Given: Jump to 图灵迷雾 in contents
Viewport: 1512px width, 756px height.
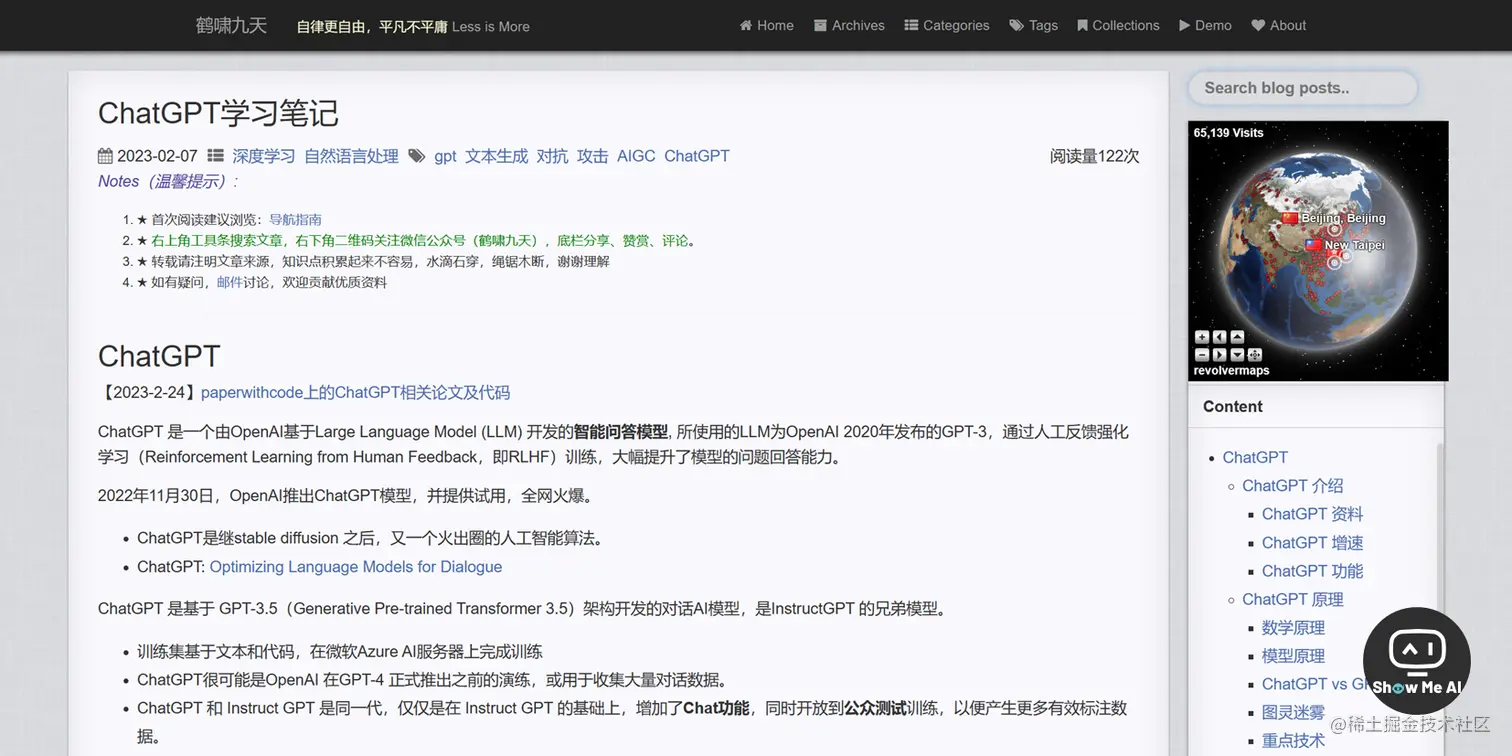Looking at the screenshot, I should [x=1293, y=713].
